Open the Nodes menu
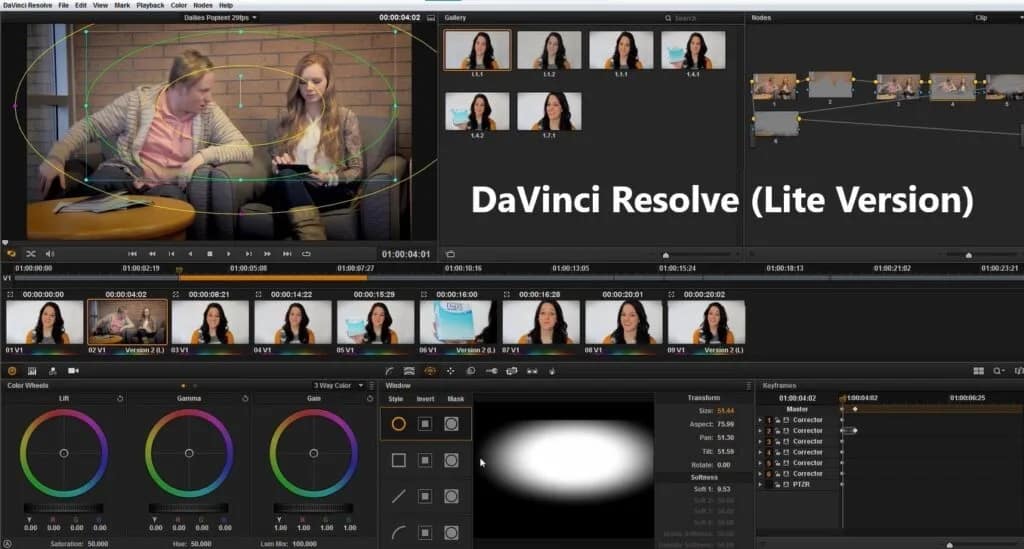1024x549 pixels. (202, 5)
